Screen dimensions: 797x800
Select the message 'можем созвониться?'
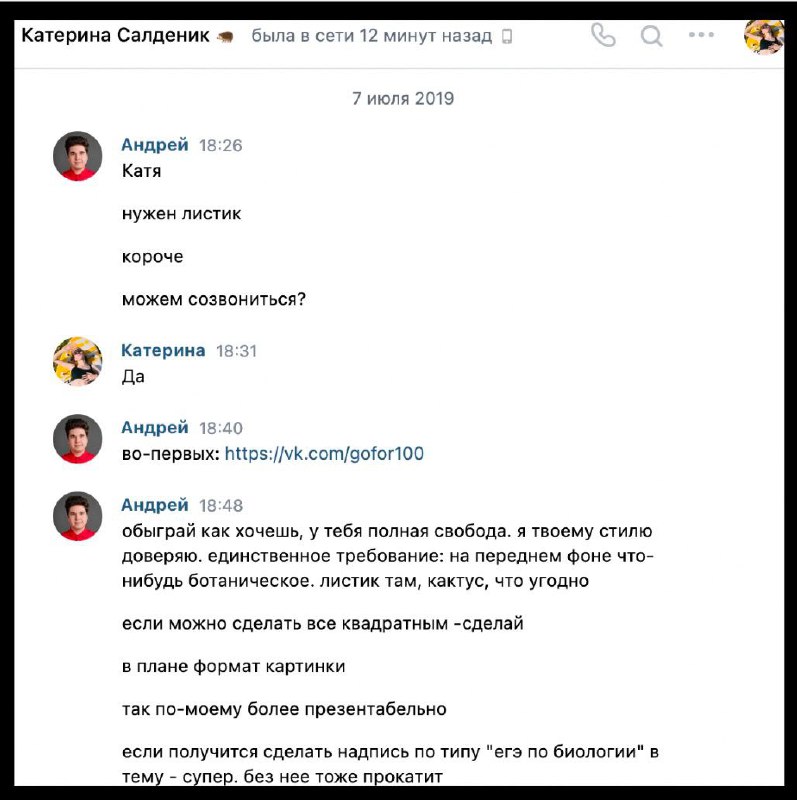coord(214,299)
